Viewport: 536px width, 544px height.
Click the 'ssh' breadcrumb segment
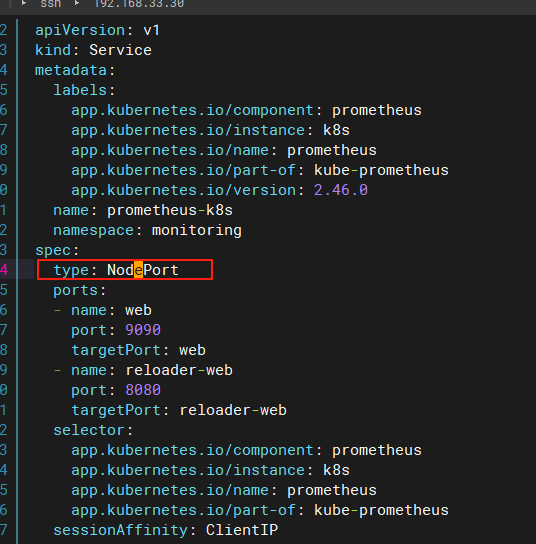point(51,4)
